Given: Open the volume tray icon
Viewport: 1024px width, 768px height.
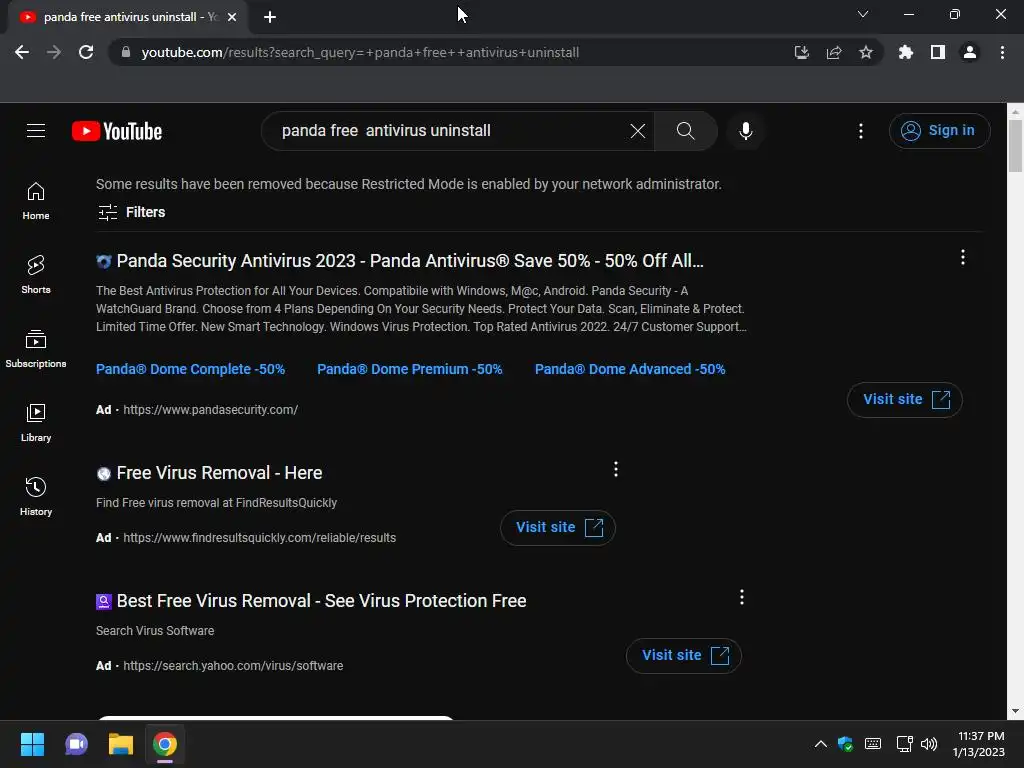Looking at the screenshot, I should tap(929, 744).
